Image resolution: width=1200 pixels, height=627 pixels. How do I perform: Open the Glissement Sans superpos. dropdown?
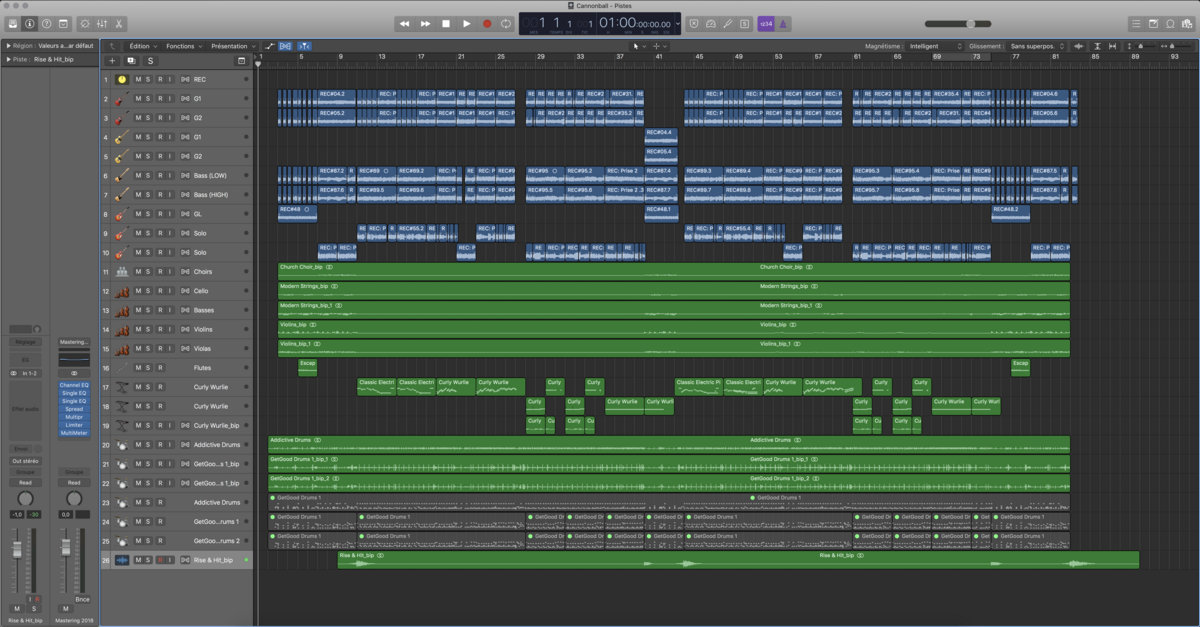[x=1037, y=46]
